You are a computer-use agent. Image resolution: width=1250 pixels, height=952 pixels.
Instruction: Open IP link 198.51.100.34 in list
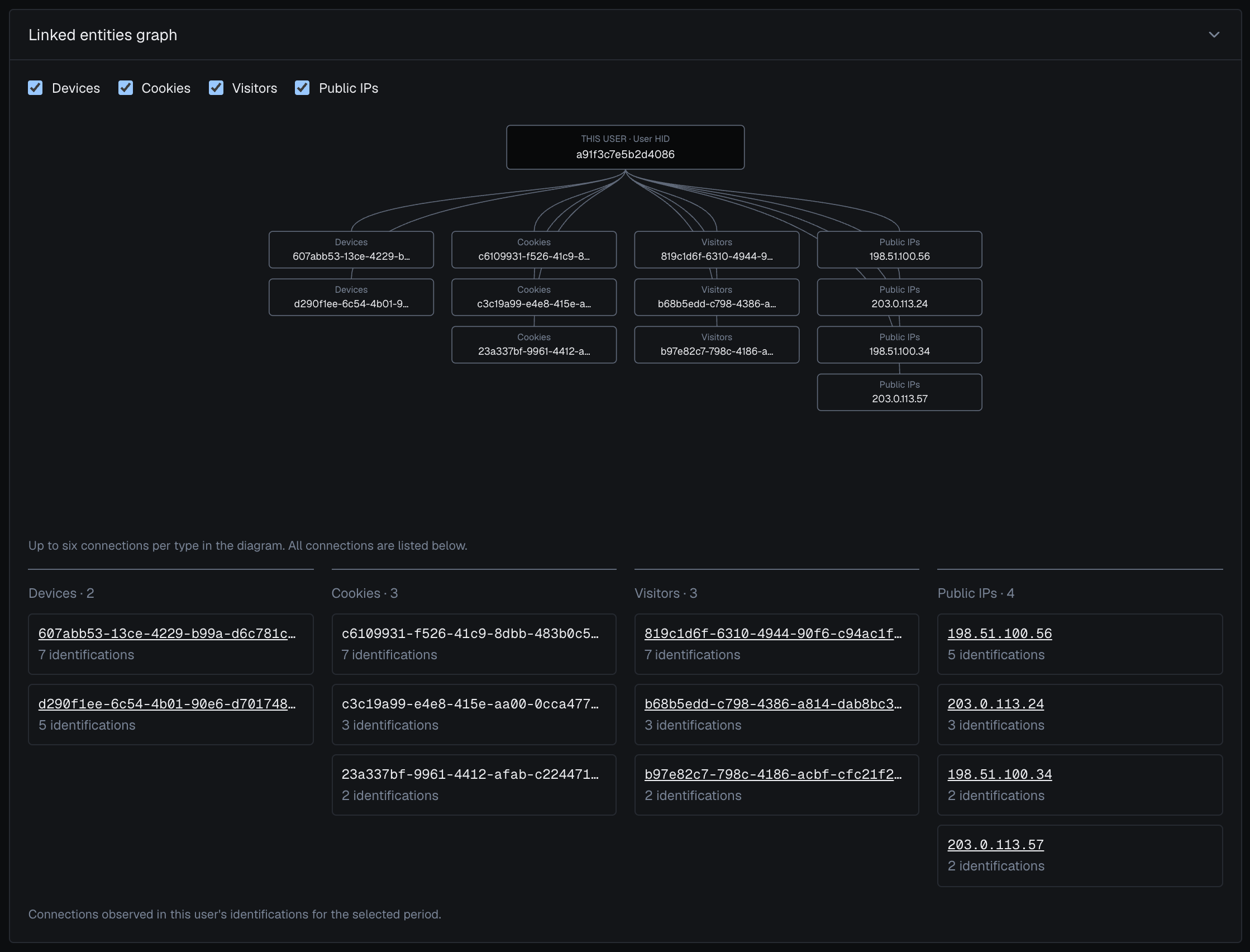pos(1000,774)
